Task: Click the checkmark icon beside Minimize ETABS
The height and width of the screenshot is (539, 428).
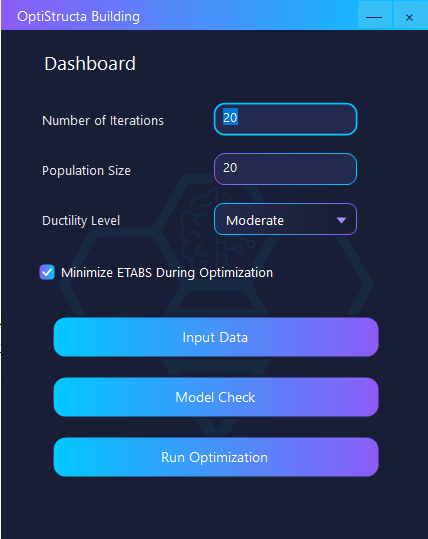Action: (47, 272)
